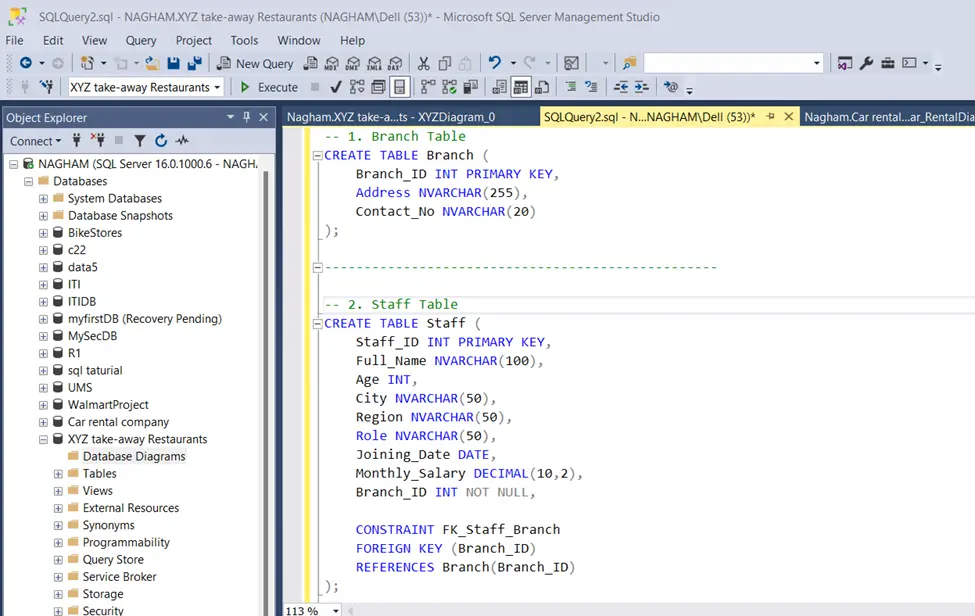The height and width of the screenshot is (616, 975).
Task: Open the Toolbox icon
Action: [x=888, y=63]
